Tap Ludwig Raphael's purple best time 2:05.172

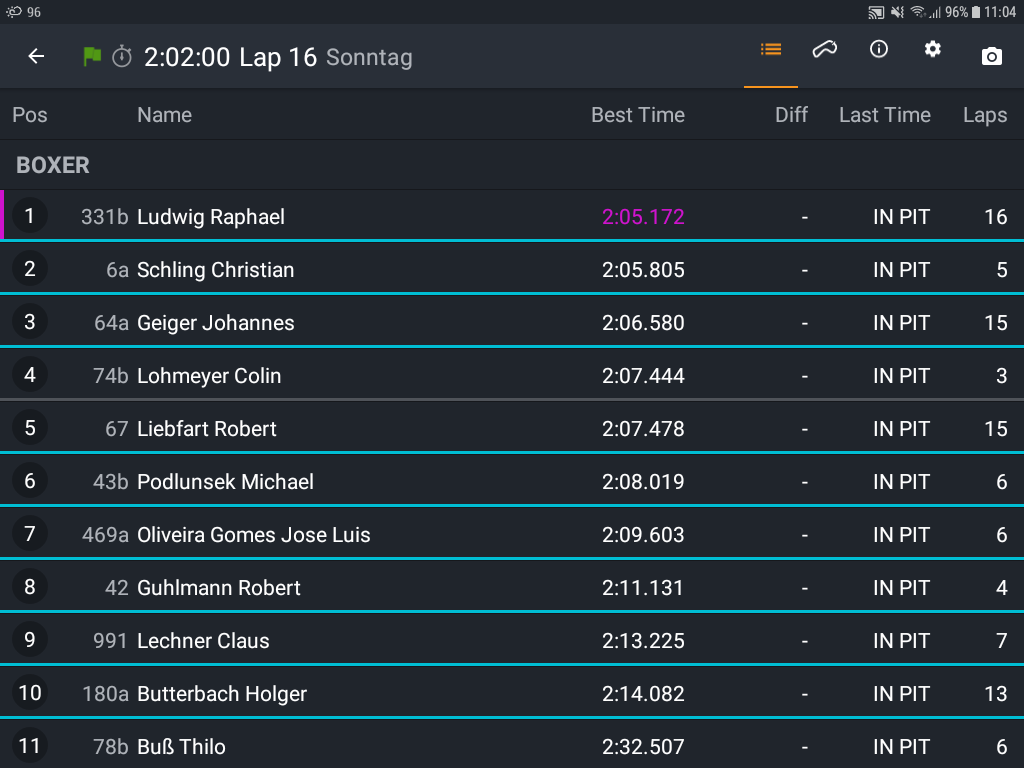[x=643, y=217]
